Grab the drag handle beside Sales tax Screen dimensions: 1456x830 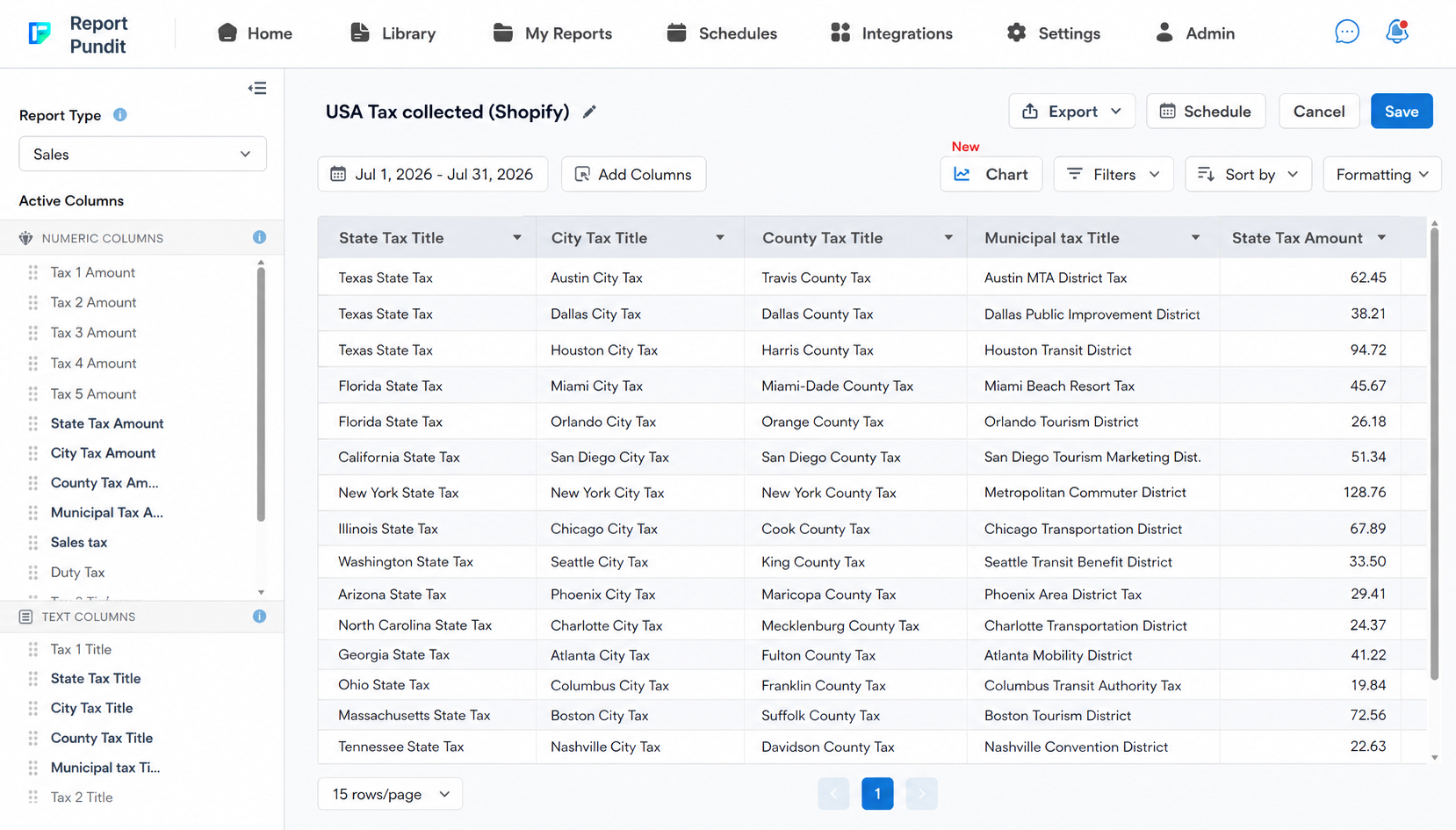[x=33, y=543]
